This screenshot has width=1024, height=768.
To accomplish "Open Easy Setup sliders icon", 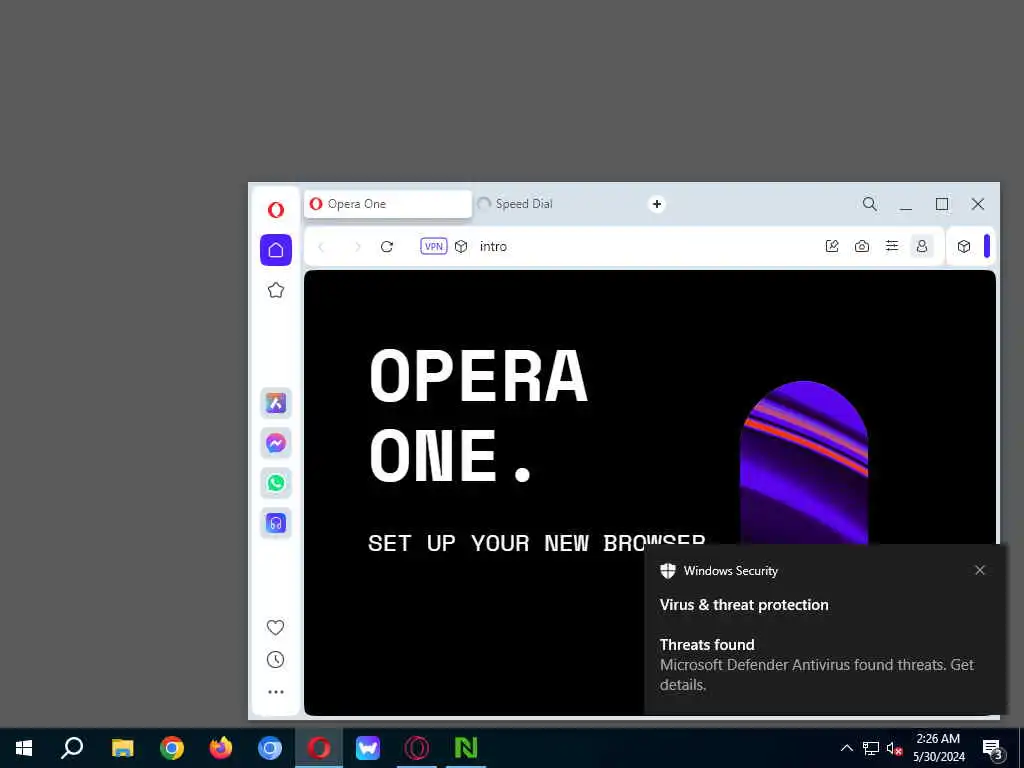I will 891,246.
